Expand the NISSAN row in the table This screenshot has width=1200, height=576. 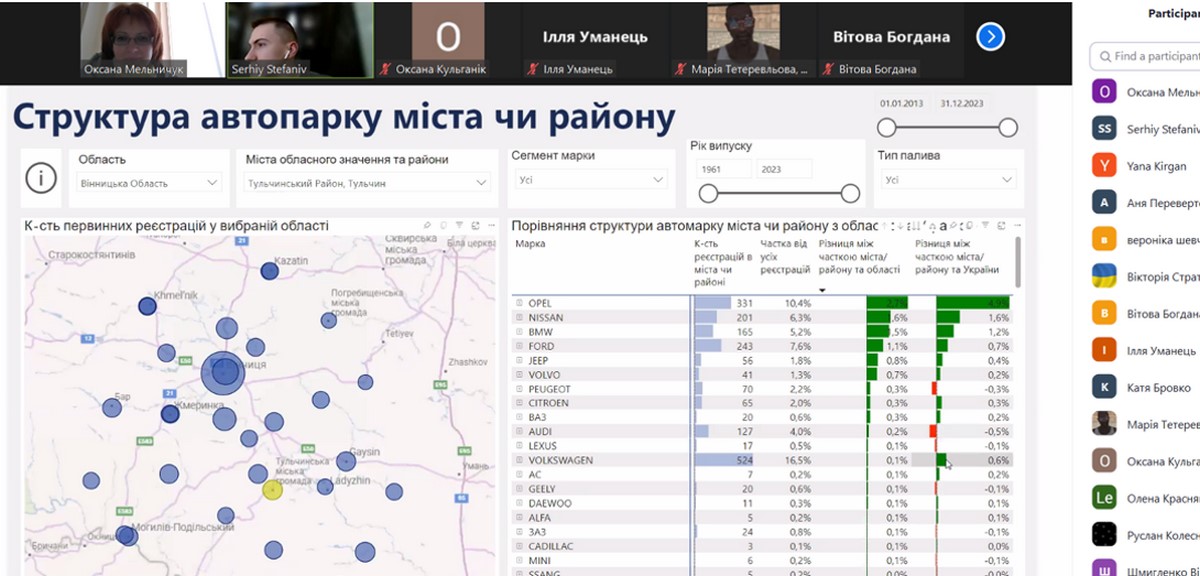coord(520,318)
